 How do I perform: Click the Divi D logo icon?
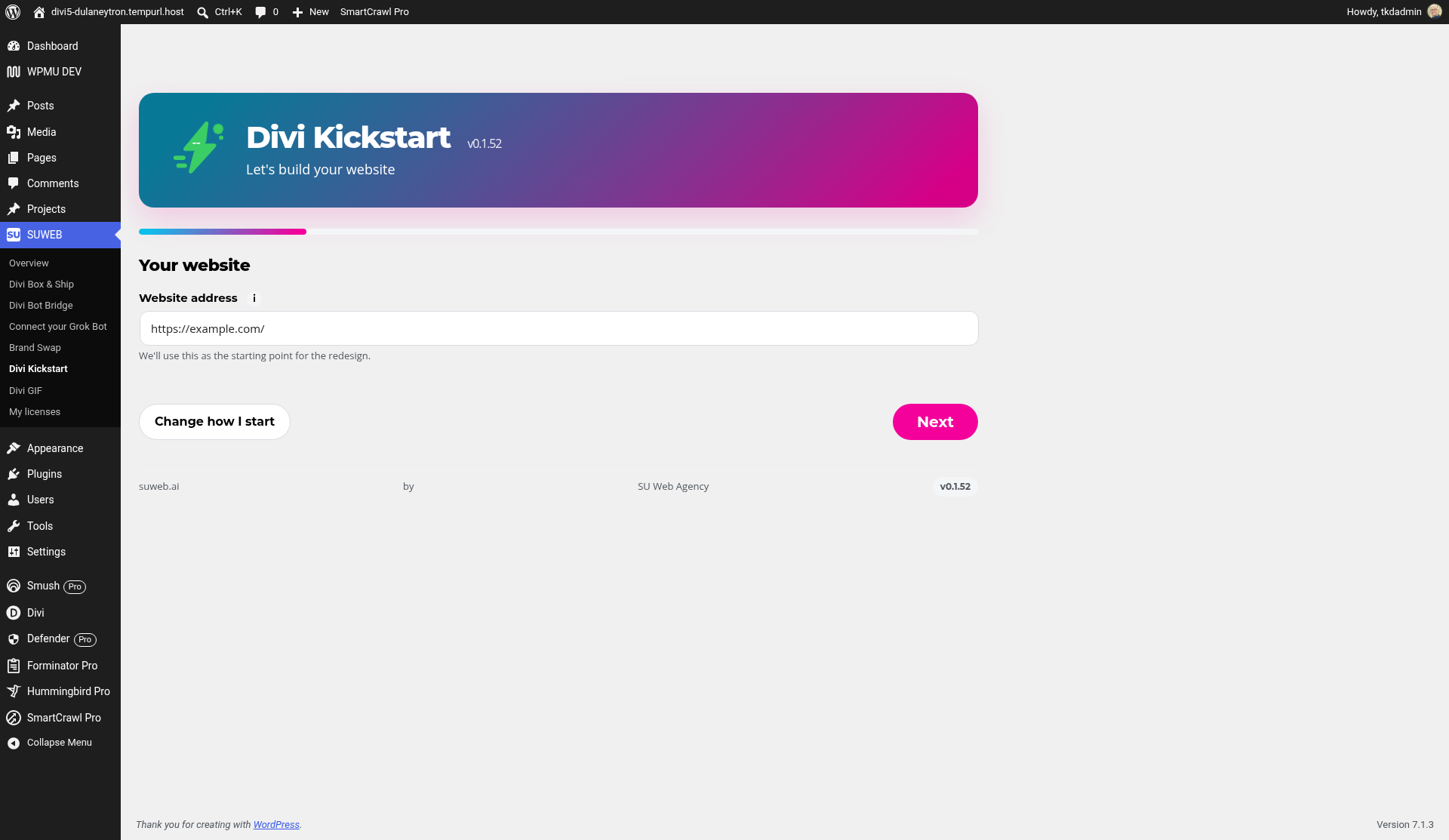coord(14,613)
